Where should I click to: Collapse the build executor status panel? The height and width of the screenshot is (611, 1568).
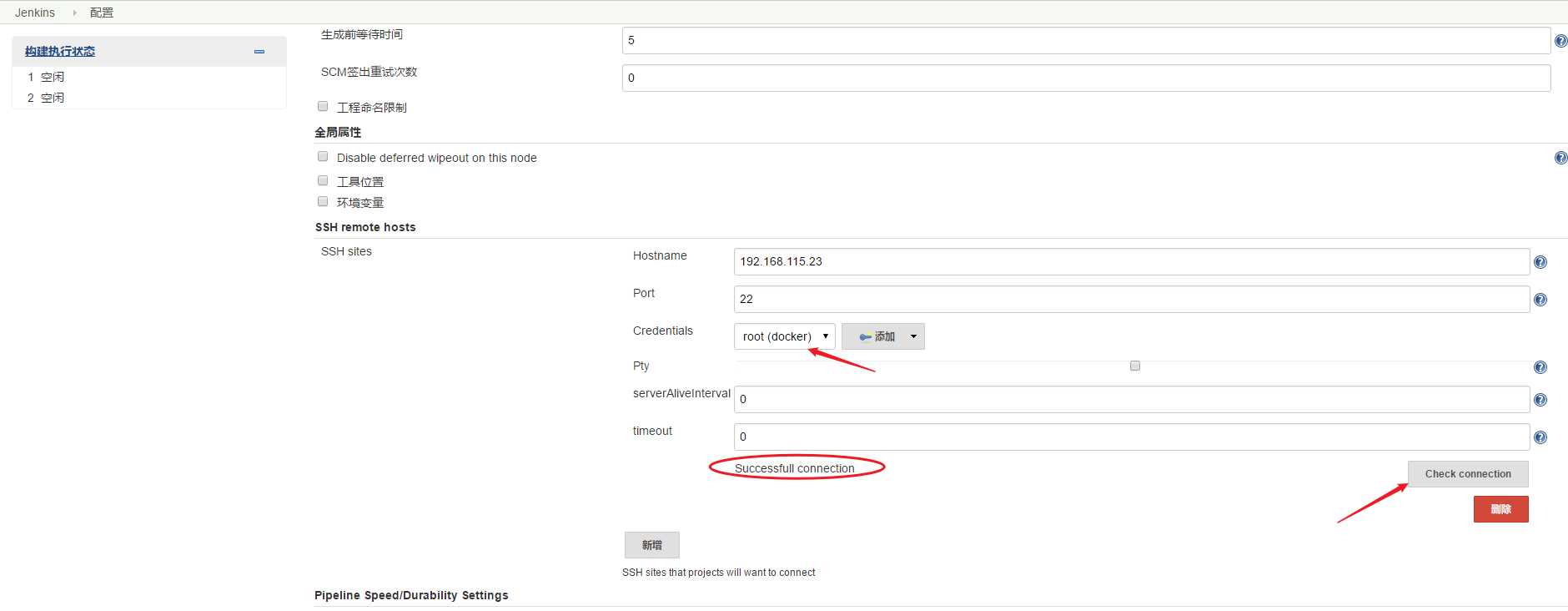click(259, 52)
